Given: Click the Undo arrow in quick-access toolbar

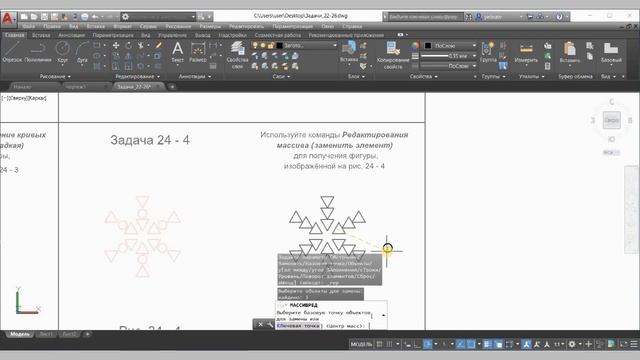Looking at the screenshot, I should coord(95,17).
